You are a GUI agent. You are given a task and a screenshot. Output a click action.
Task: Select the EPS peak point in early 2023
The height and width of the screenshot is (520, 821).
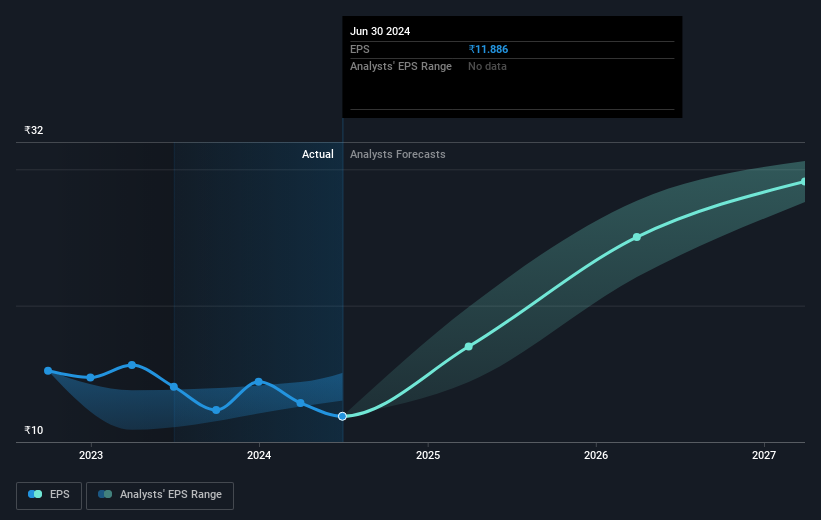[132, 365]
